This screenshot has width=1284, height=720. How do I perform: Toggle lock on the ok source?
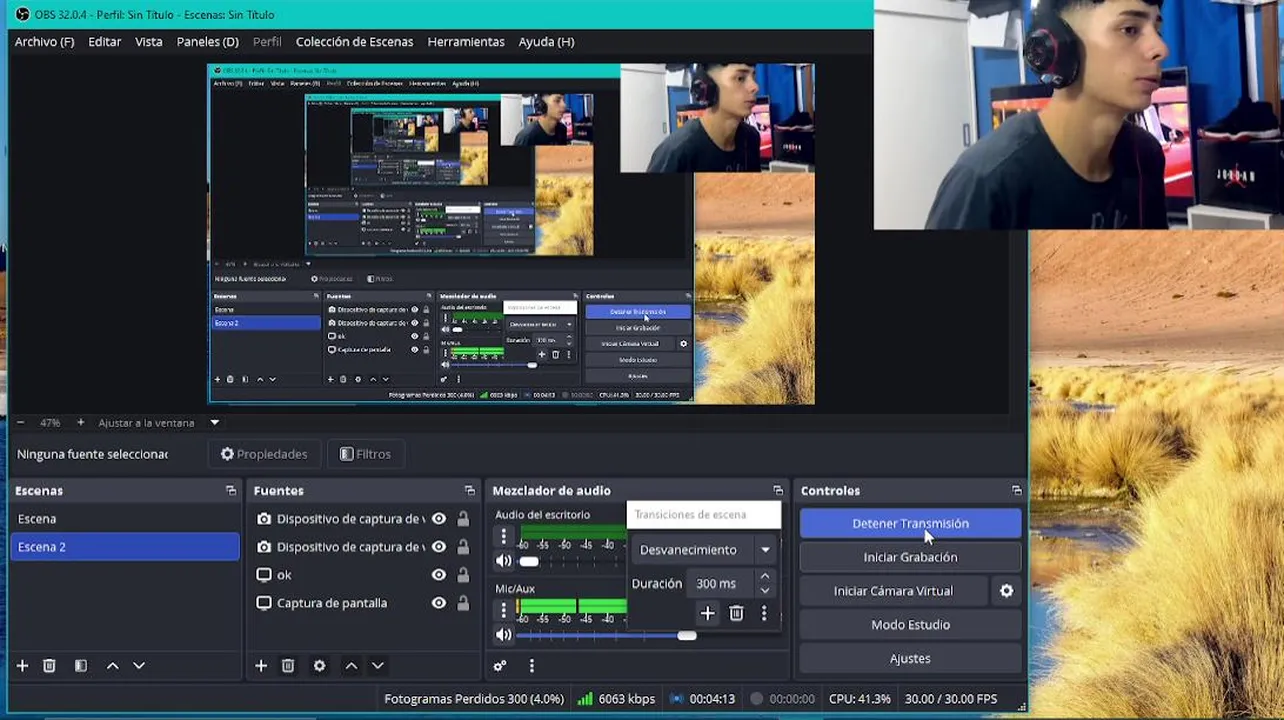463,575
